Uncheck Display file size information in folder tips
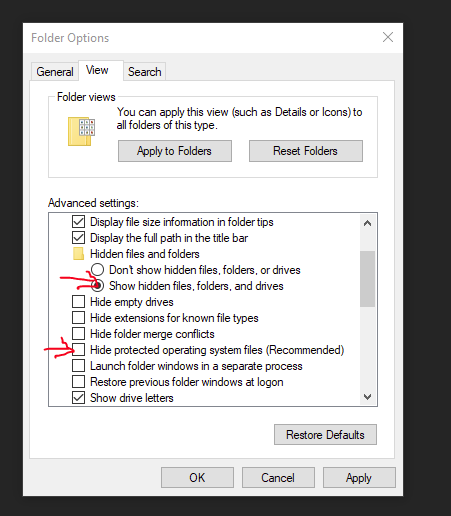The image size is (451, 516). tap(78, 222)
